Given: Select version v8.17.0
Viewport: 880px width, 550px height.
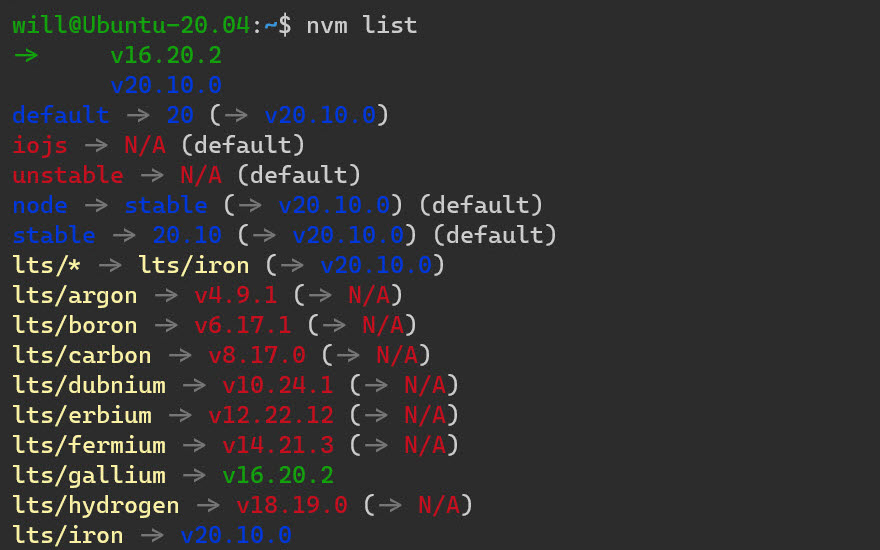Looking at the screenshot, I should 257,355.
